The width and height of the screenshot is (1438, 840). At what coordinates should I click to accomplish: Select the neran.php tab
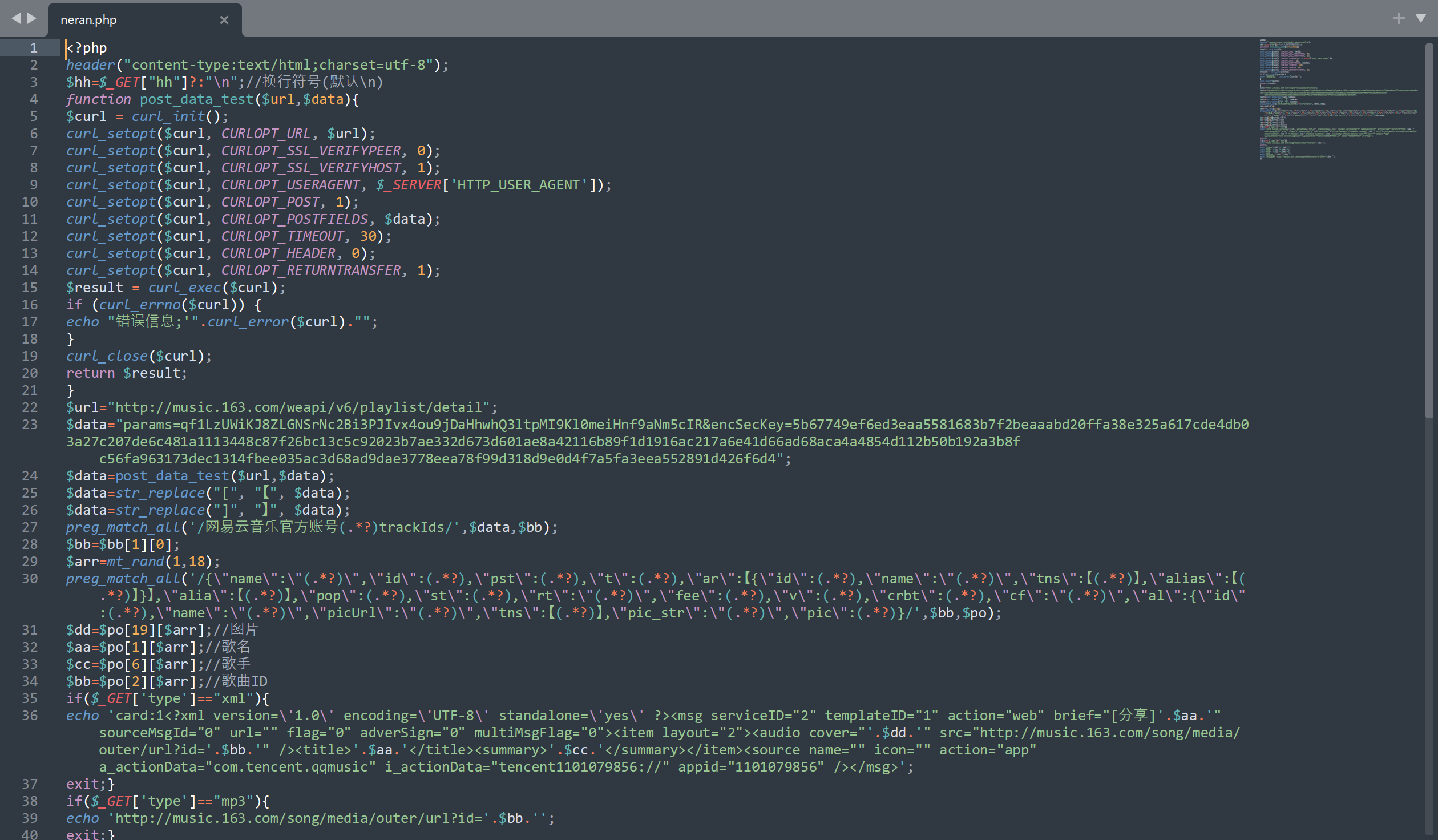click(x=88, y=20)
